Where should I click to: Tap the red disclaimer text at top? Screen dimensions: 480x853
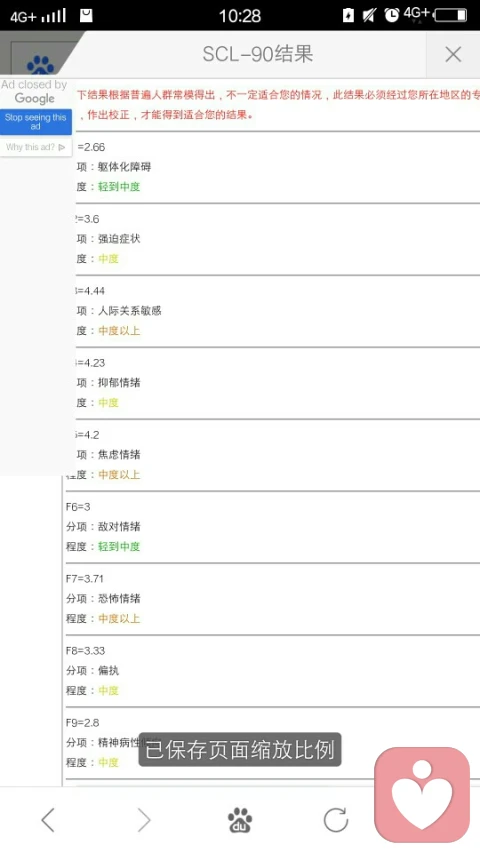[278, 105]
